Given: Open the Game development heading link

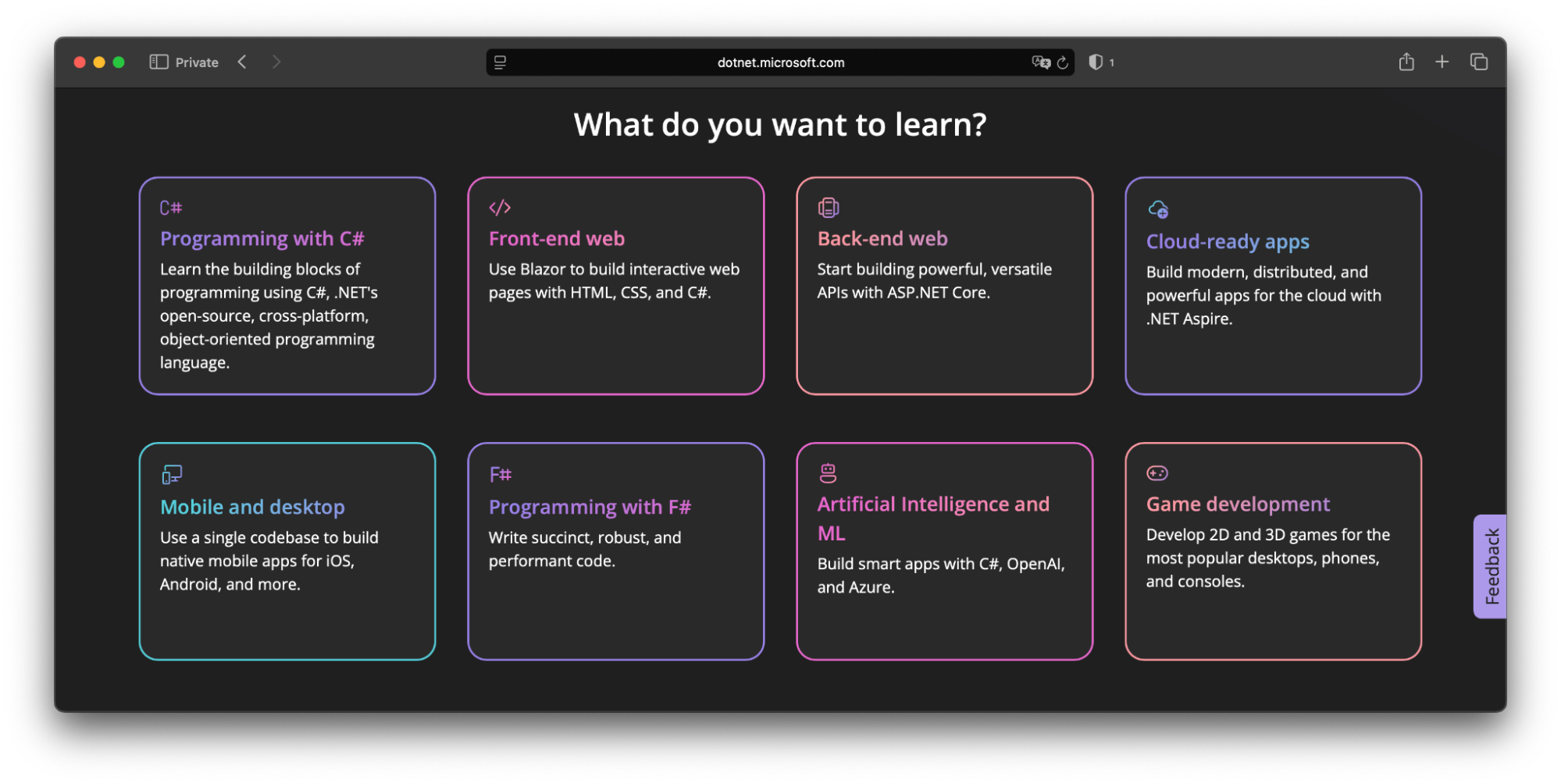Looking at the screenshot, I should [1237, 504].
